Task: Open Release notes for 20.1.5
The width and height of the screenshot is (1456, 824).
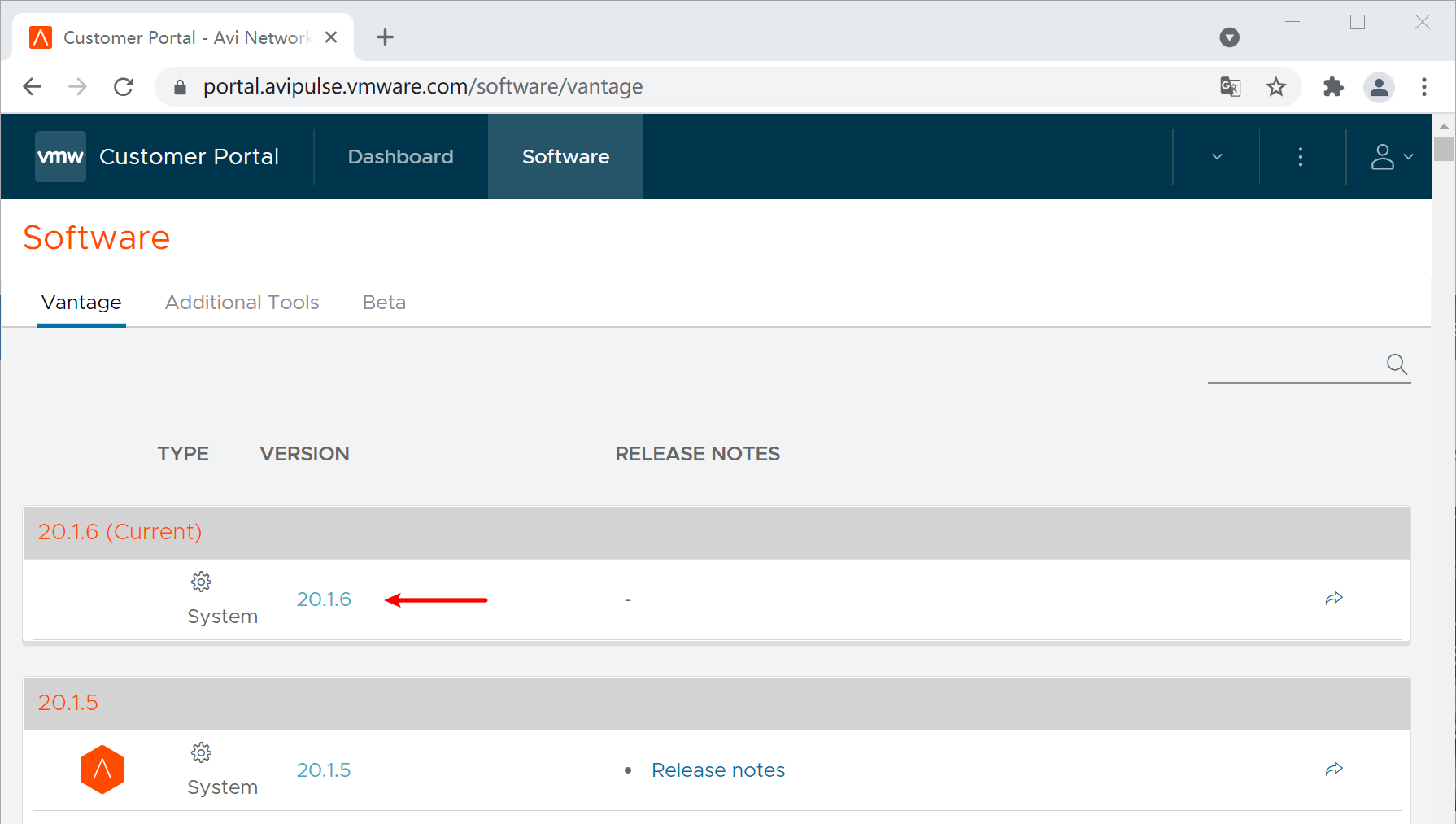Action: 717,770
